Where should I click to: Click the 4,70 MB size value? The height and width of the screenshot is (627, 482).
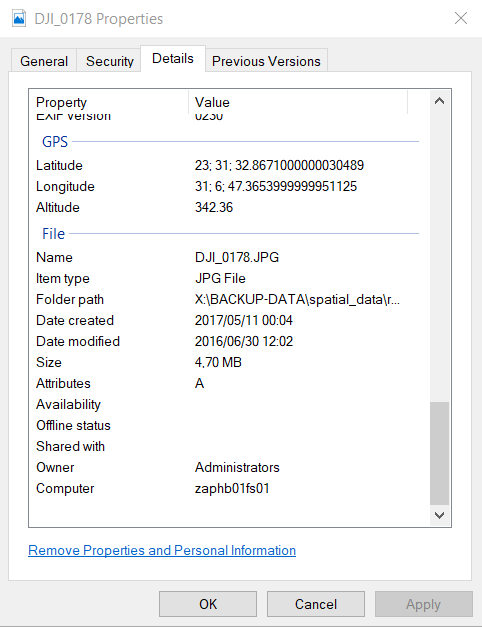coord(218,362)
